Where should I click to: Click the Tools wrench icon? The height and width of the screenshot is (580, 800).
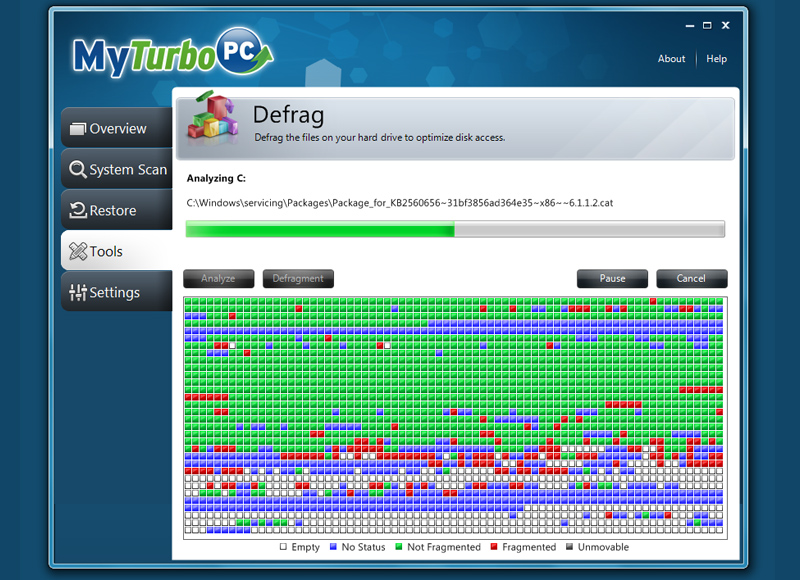77,252
